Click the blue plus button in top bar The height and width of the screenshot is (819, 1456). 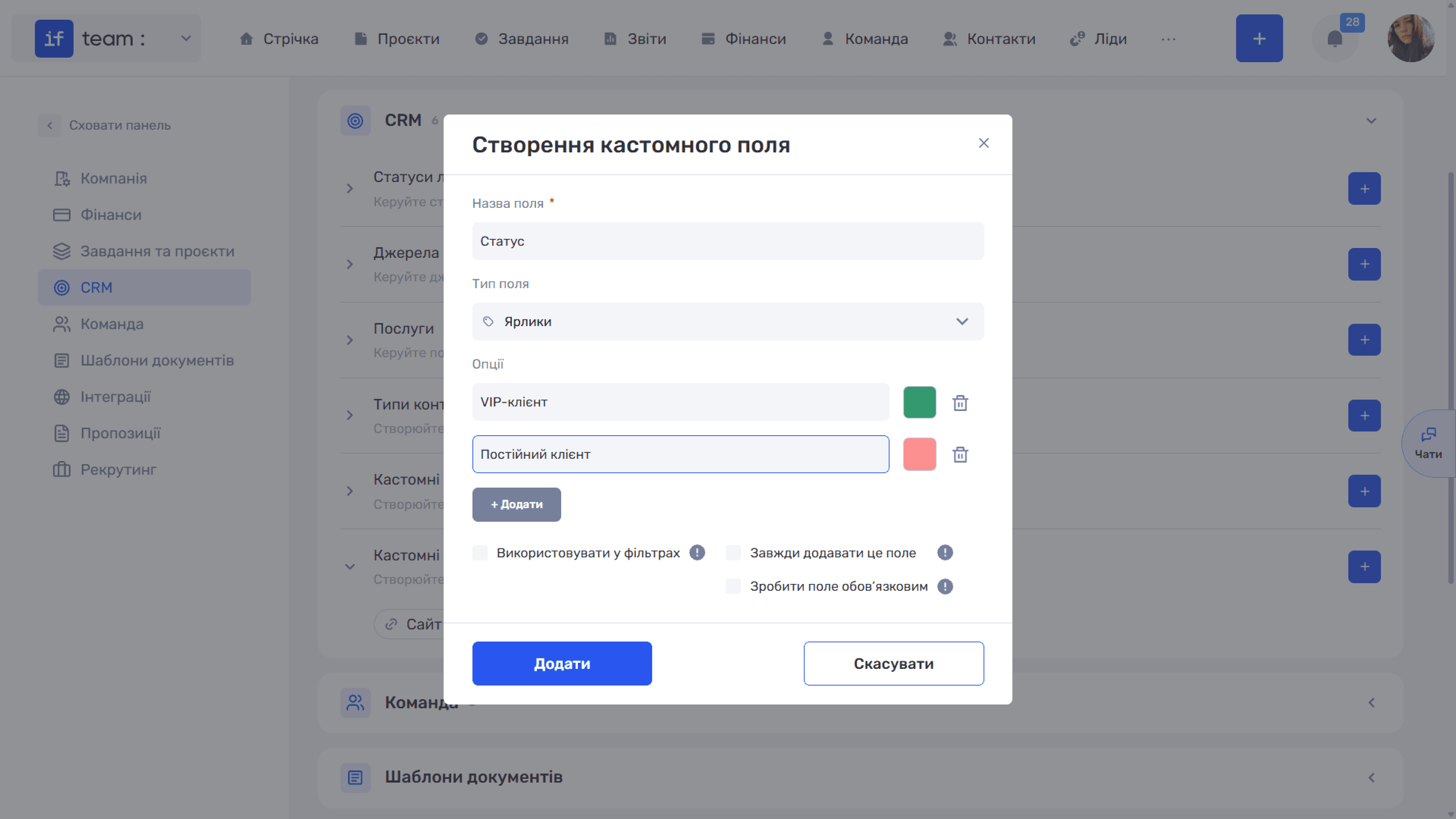1259,38
